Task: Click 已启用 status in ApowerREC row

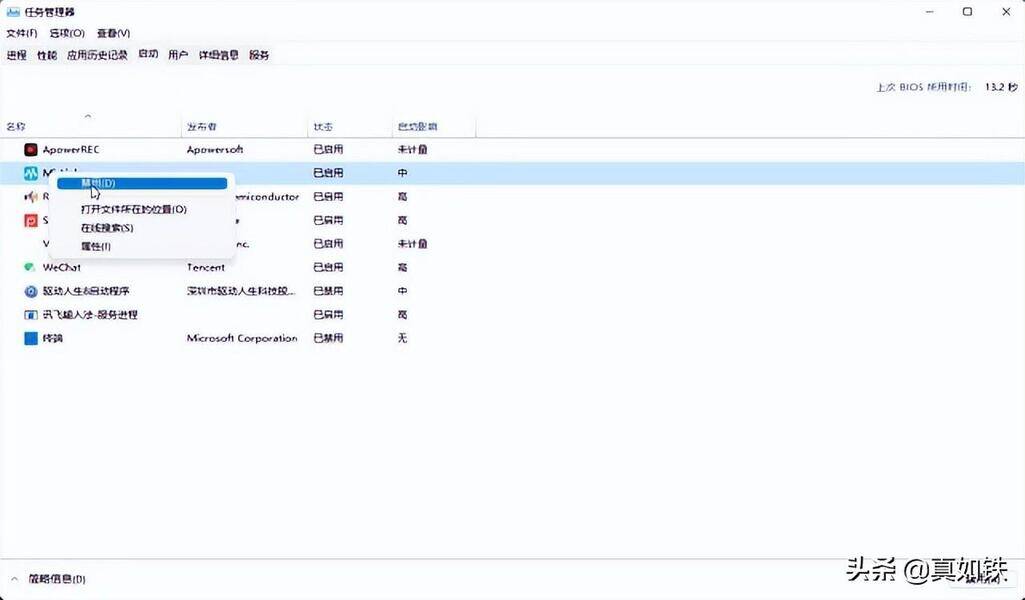Action: click(328, 150)
